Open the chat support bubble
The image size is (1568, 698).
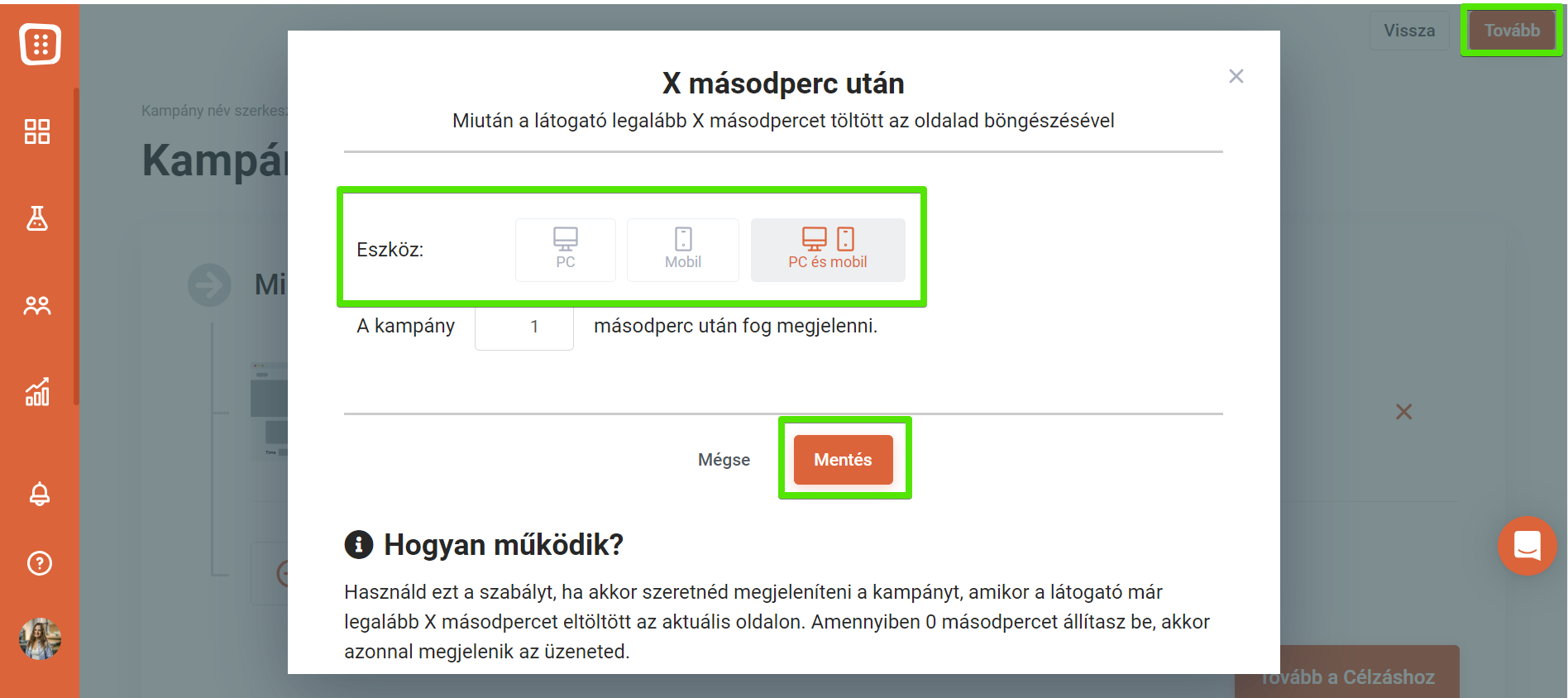tap(1527, 546)
